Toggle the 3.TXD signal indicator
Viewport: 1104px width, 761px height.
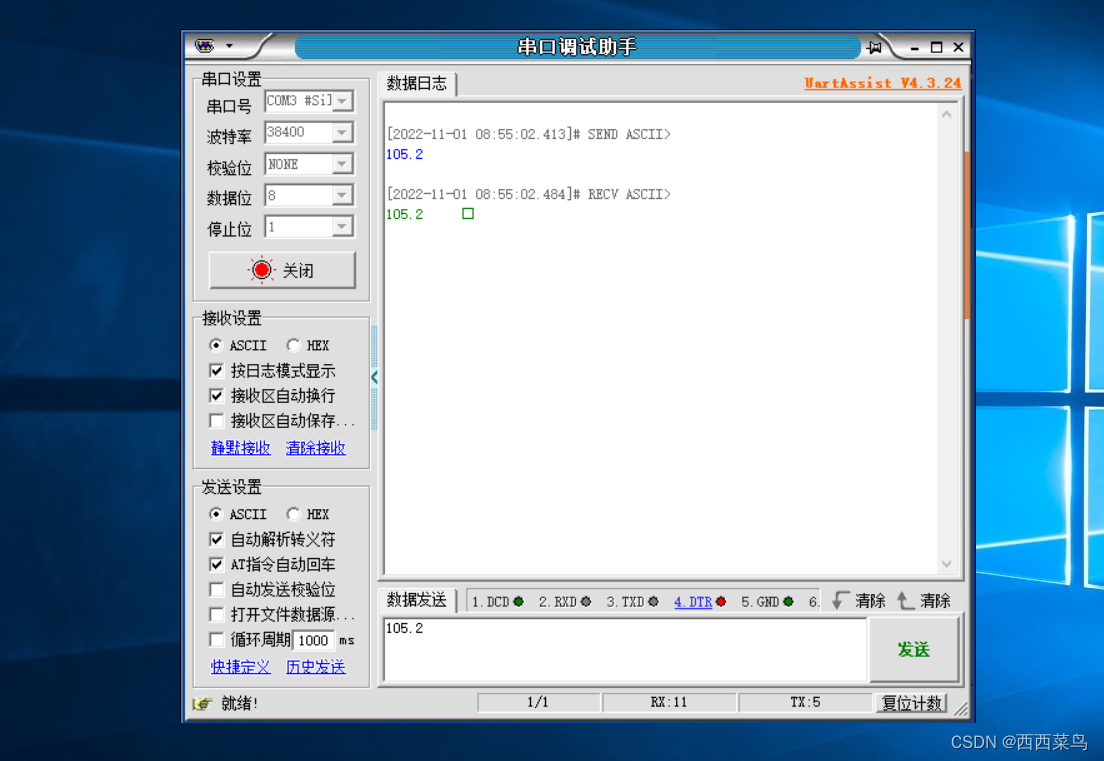(x=653, y=602)
